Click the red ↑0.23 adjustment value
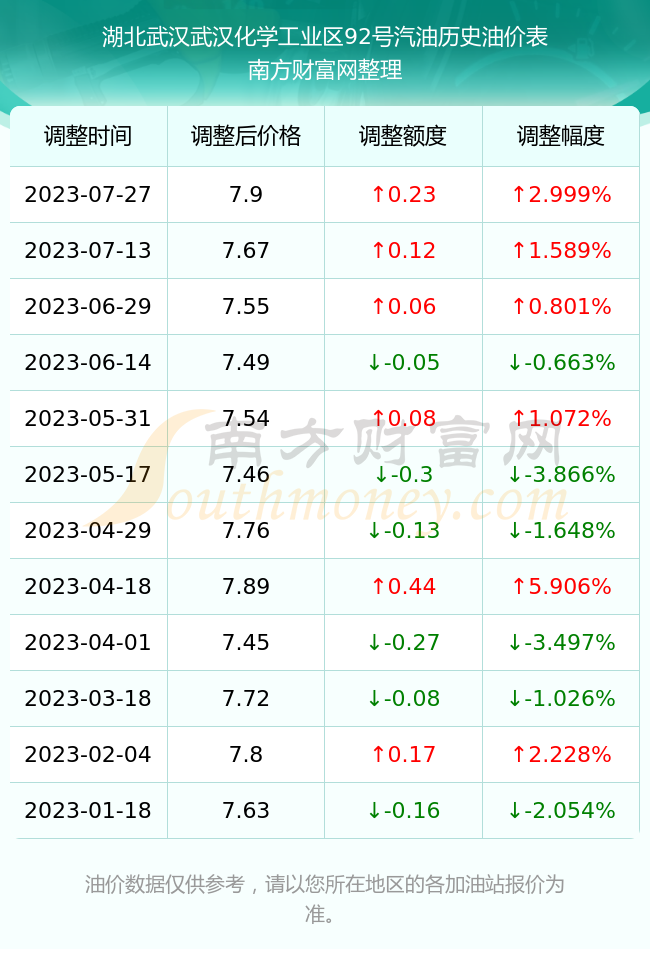 tap(403, 194)
